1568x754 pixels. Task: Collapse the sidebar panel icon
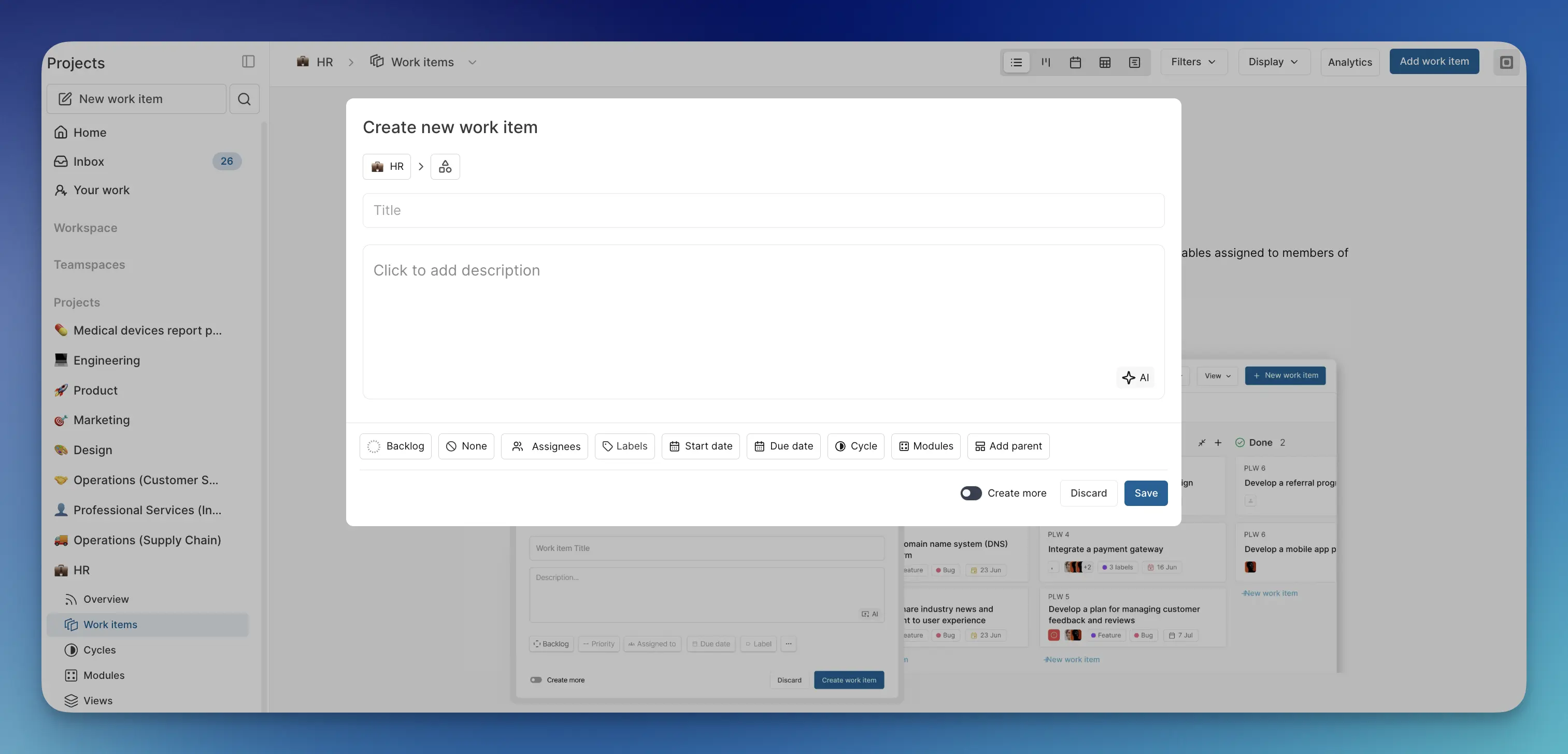[x=248, y=62]
